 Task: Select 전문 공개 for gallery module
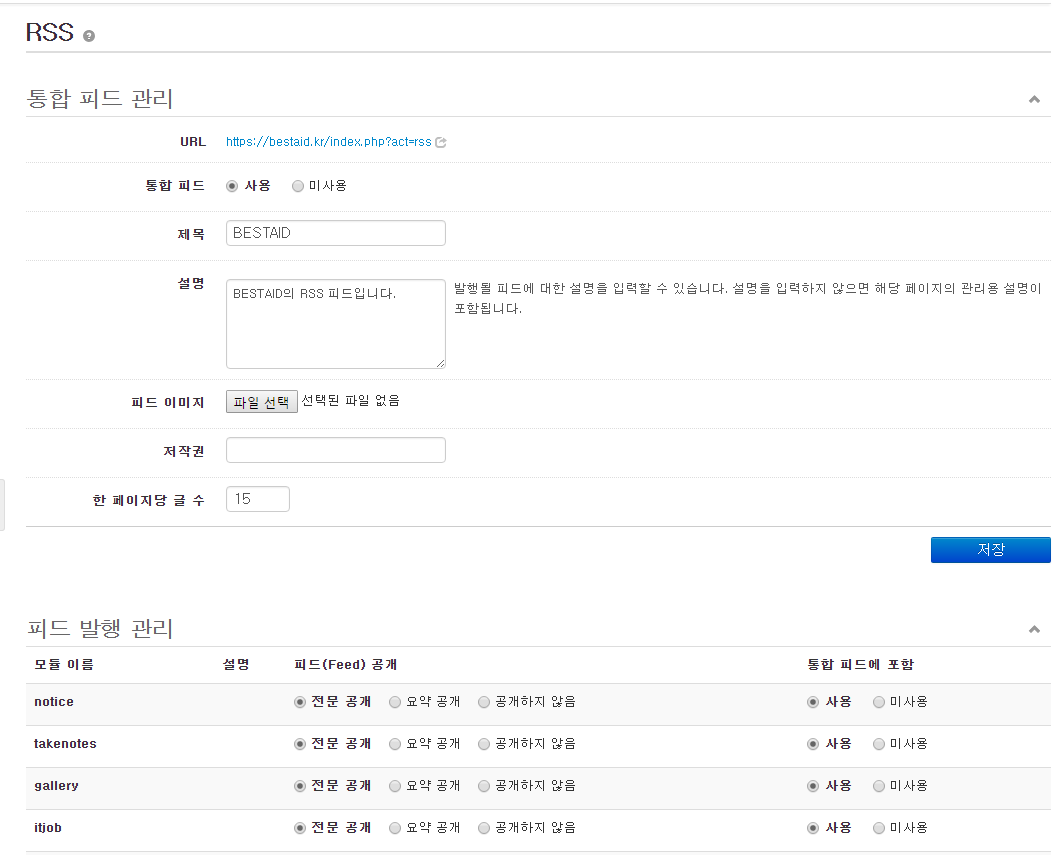click(x=300, y=786)
